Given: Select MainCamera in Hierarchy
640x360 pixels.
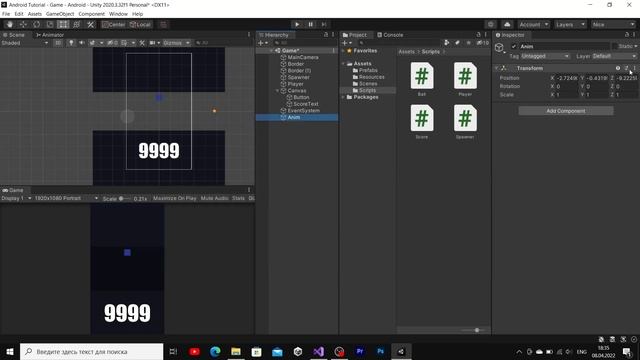Looking at the screenshot, I should (x=303, y=58).
